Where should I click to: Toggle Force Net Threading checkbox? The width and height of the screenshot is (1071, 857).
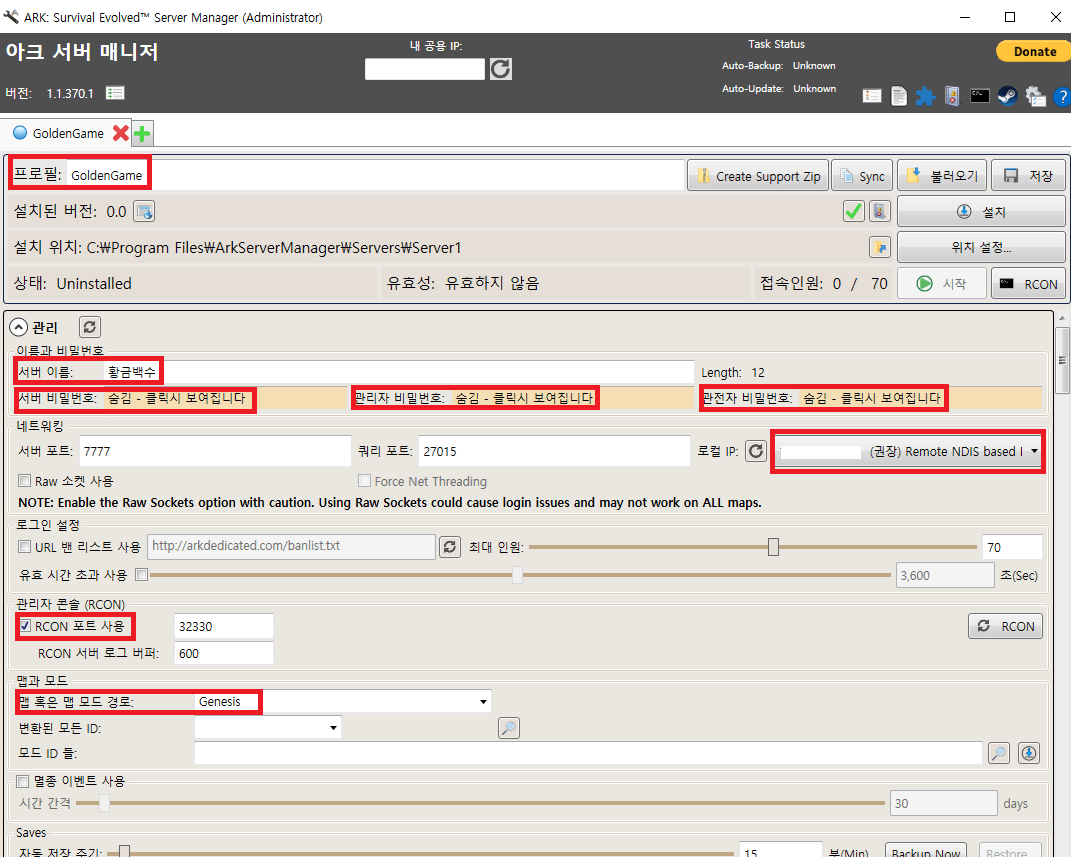(x=364, y=481)
